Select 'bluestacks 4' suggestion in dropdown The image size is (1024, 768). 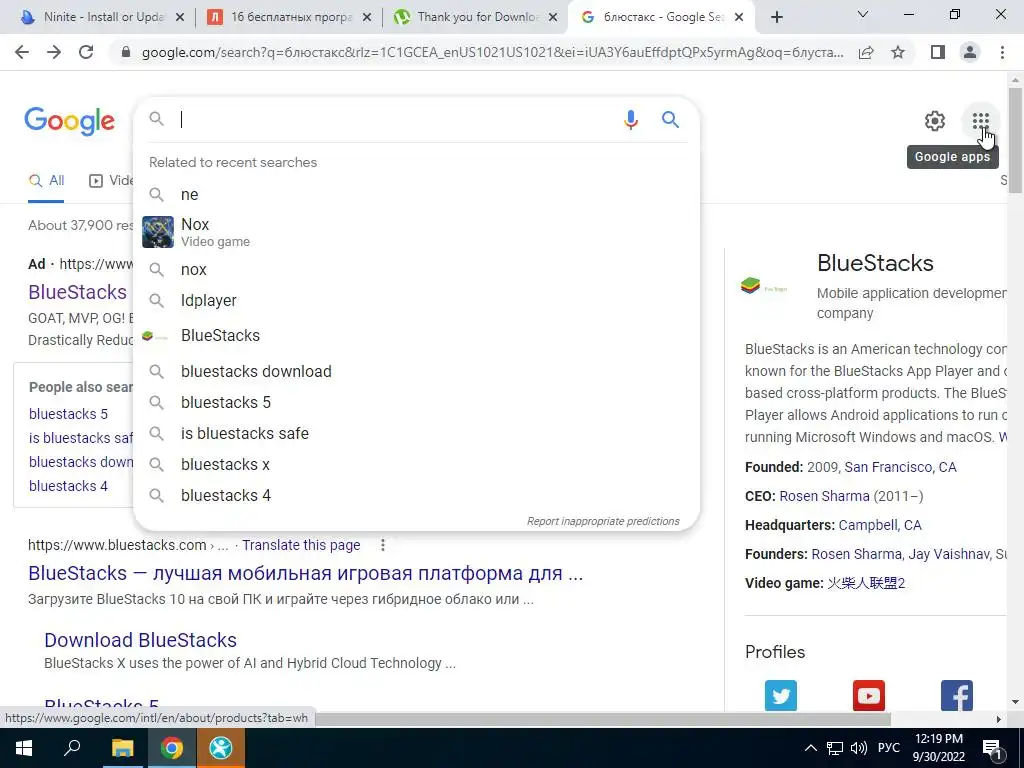click(x=416, y=496)
